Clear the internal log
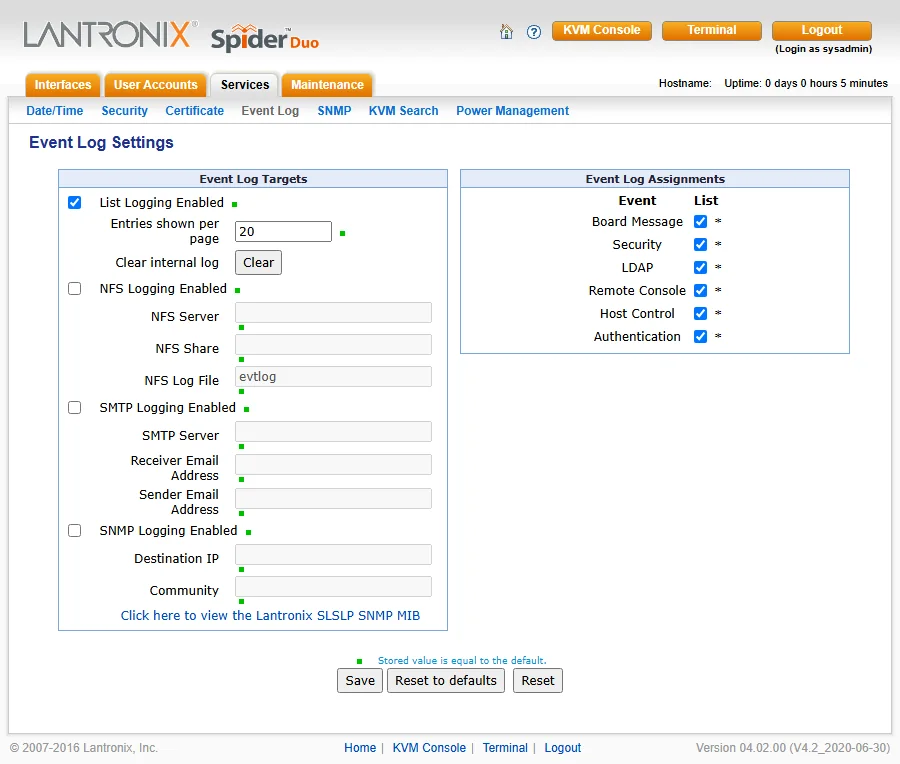The height and width of the screenshot is (764, 900). click(x=258, y=263)
